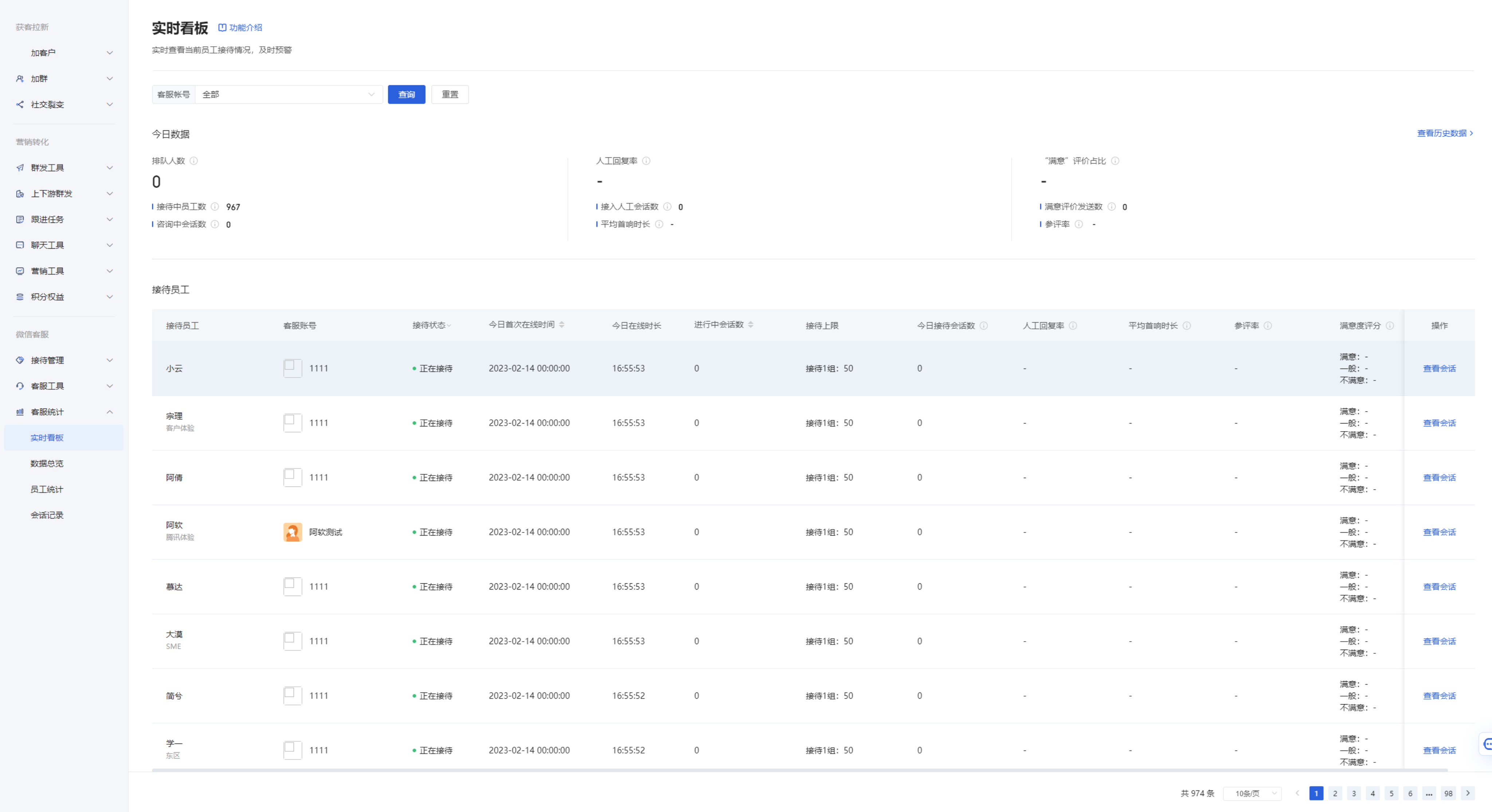Click the blue 查询 button
1492x812 pixels.
click(x=406, y=94)
